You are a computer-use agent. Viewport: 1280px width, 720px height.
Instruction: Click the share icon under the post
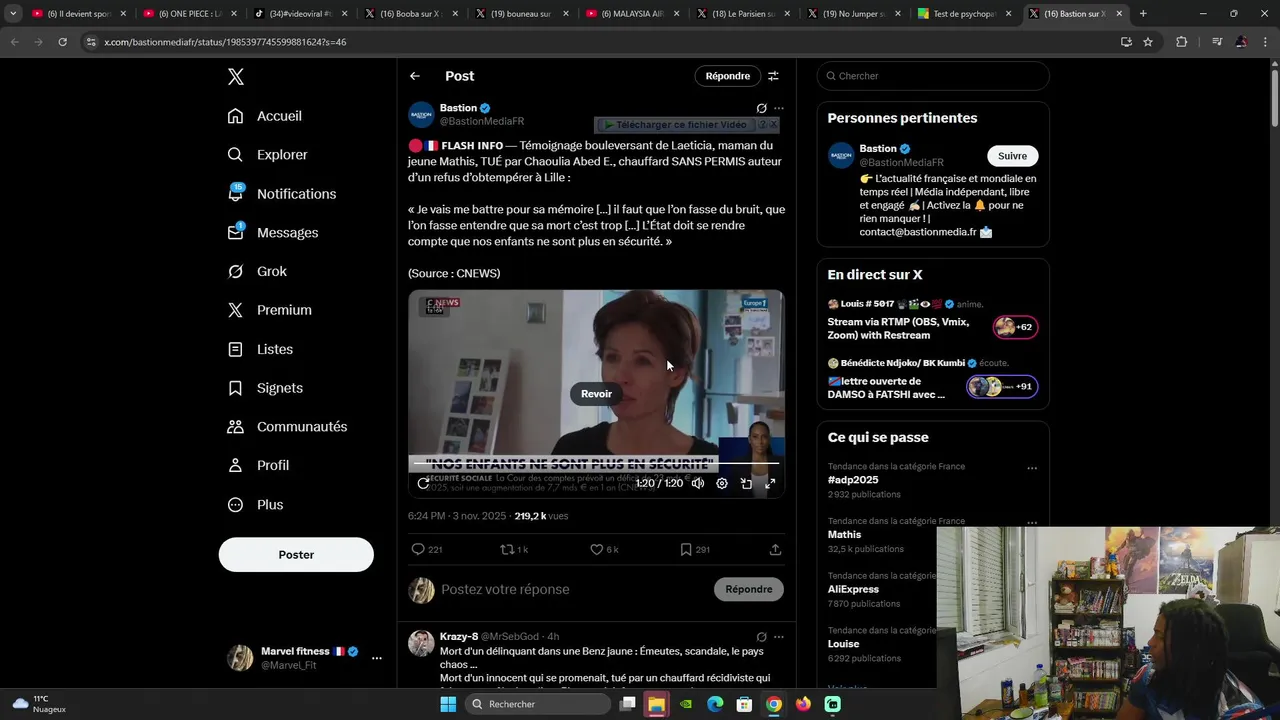[775, 549]
